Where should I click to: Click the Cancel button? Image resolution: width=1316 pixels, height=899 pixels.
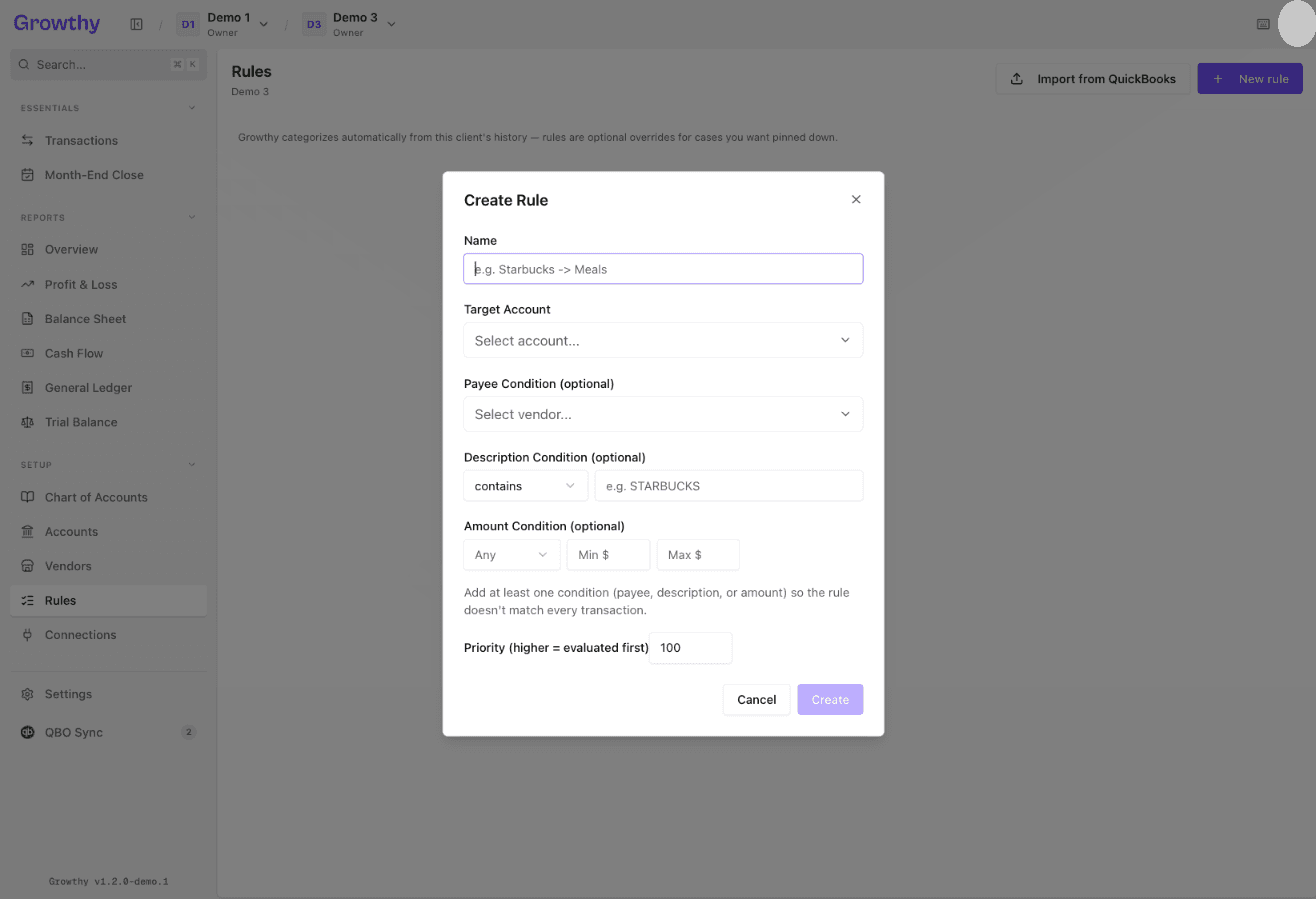[757, 700]
